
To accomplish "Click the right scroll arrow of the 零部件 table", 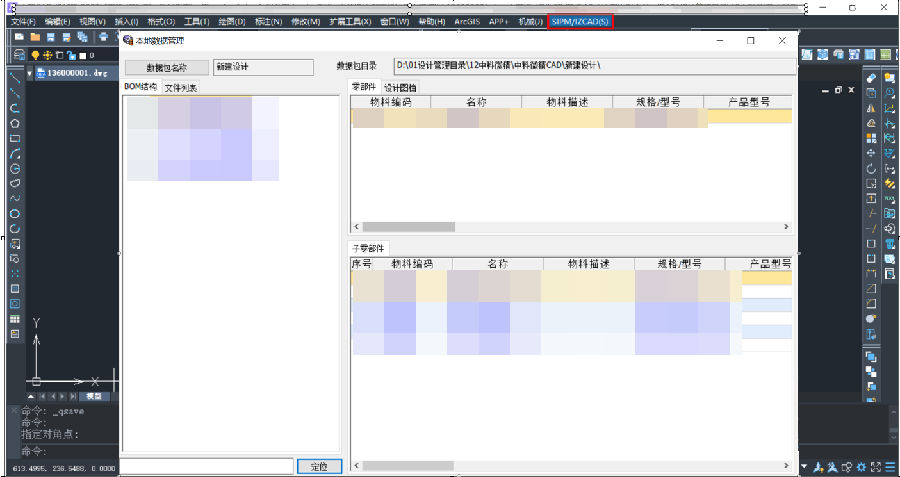I will (786, 227).
